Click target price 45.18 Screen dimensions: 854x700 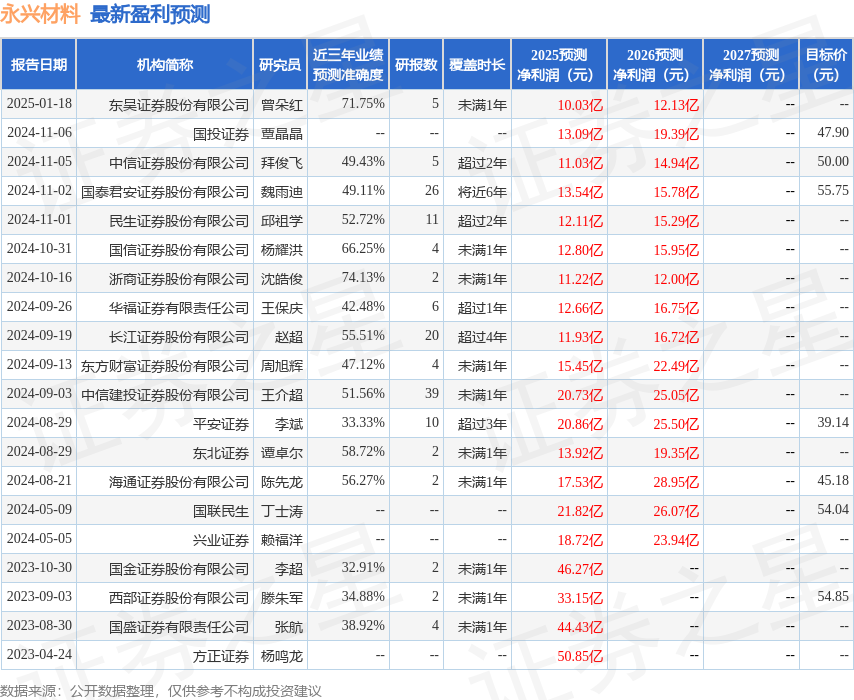pyautogui.click(x=833, y=480)
